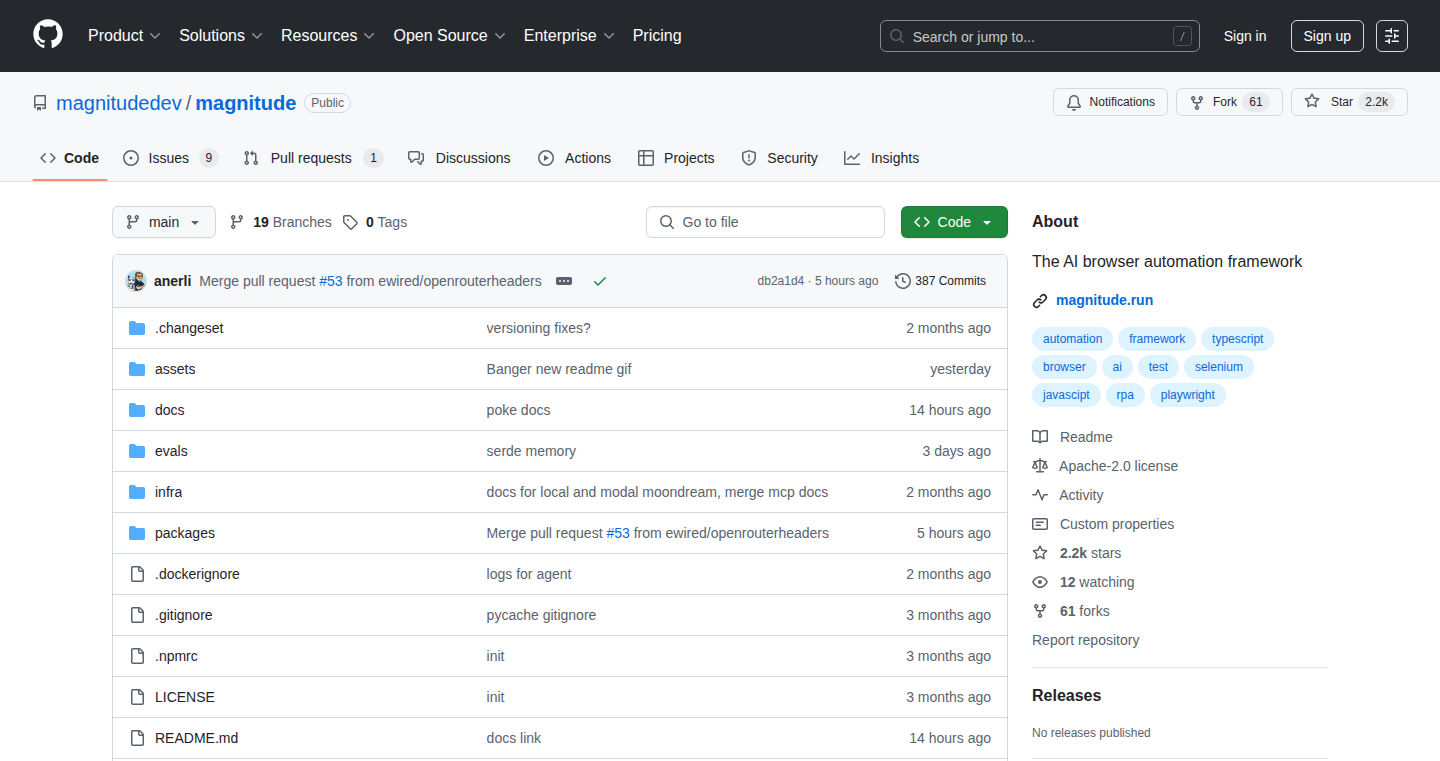1440x761 pixels.
Task: View the 387 Commits history
Action: pyautogui.click(x=940, y=281)
